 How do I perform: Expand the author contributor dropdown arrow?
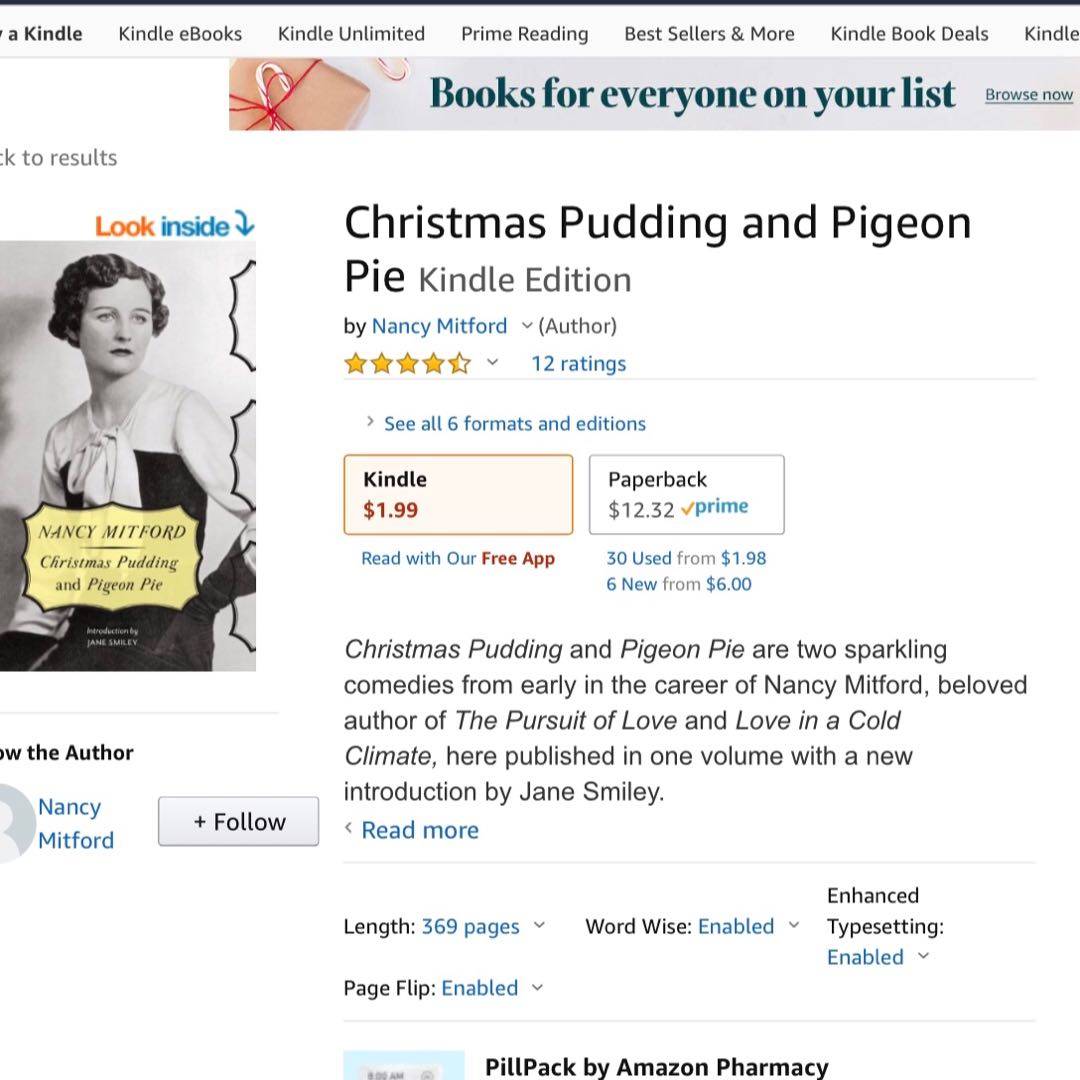pyautogui.click(x=527, y=326)
